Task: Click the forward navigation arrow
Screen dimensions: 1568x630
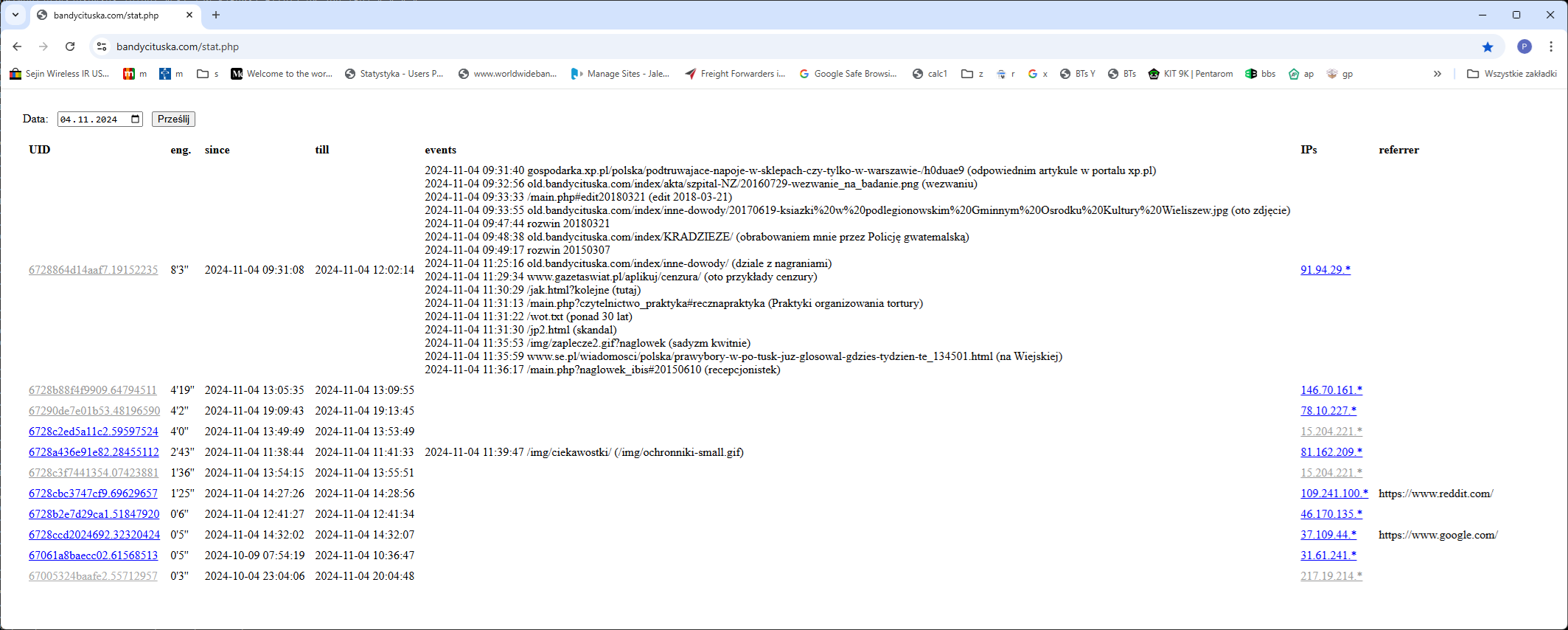Action: click(x=43, y=46)
